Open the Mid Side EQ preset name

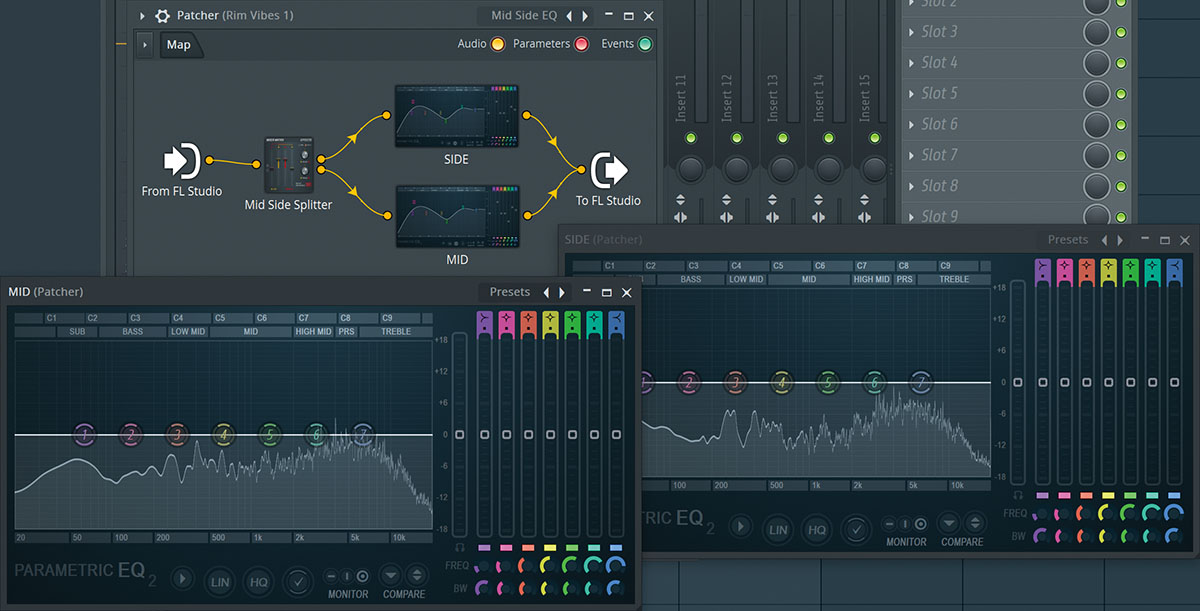click(x=524, y=16)
